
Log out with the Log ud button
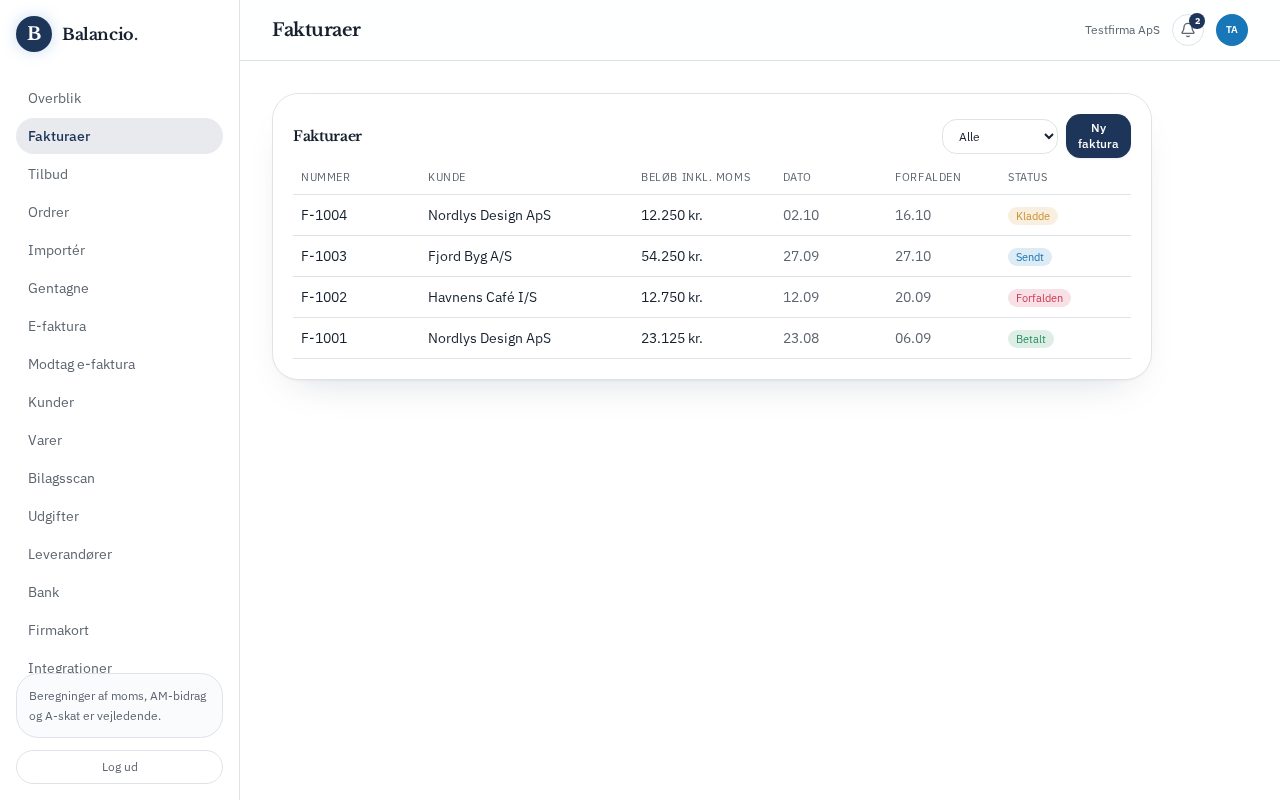(119, 767)
